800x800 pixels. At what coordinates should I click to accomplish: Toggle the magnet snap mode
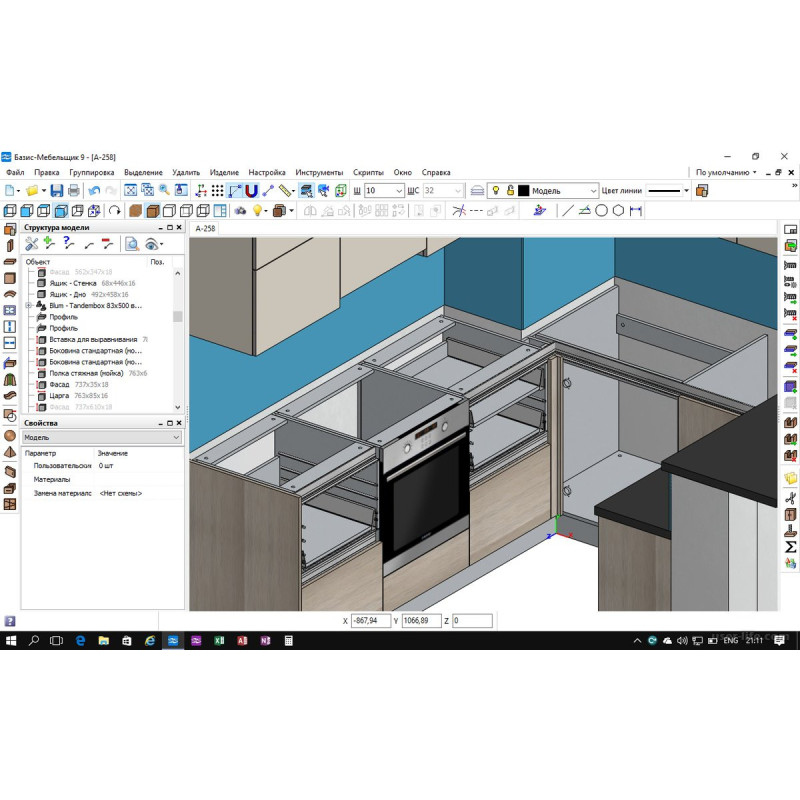tap(252, 190)
